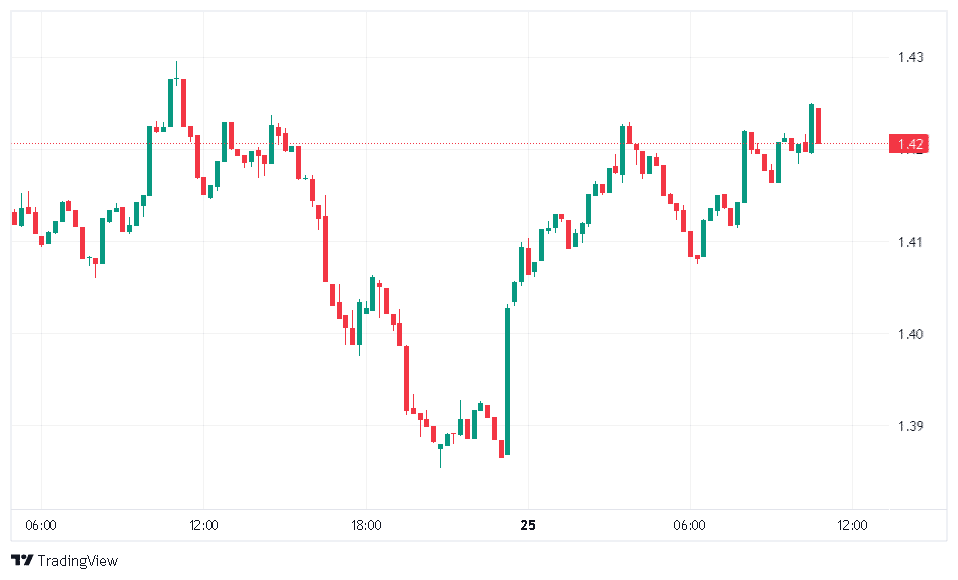Viewport: 958px width, 580px height.
Task: Select the very first candle on the chart
Action: tap(14, 217)
